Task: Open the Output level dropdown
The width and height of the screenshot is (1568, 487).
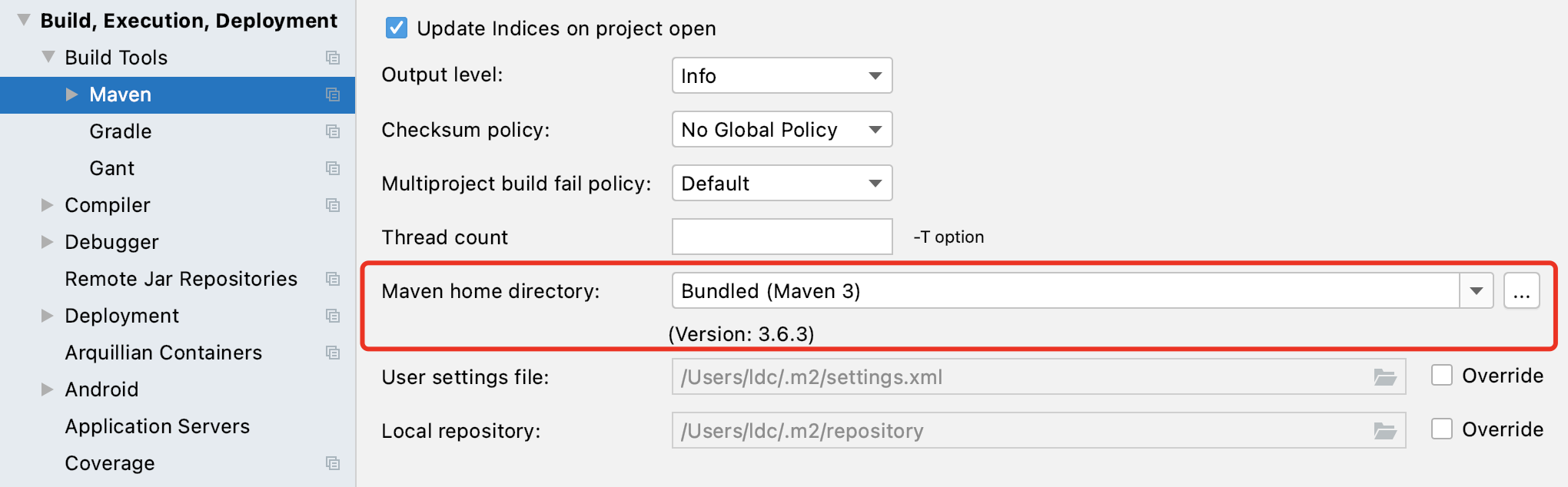Action: tap(782, 76)
